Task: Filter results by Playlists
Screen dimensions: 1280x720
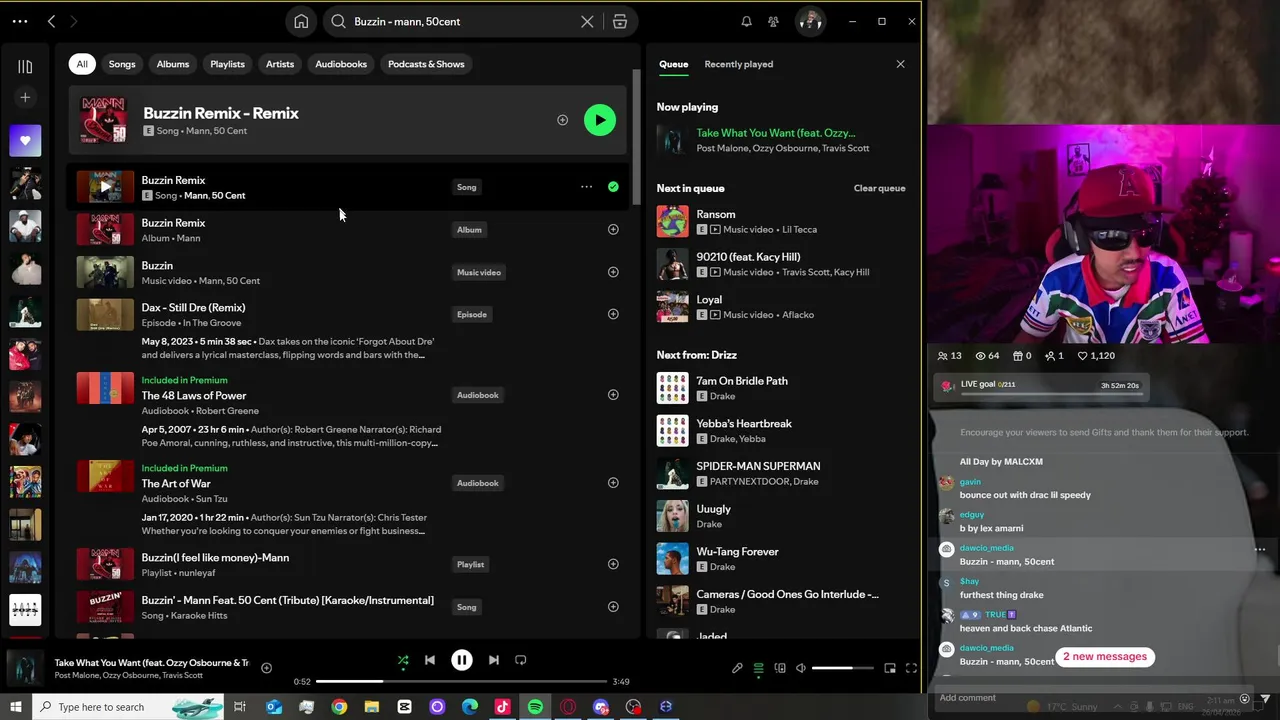Action: coord(227,64)
